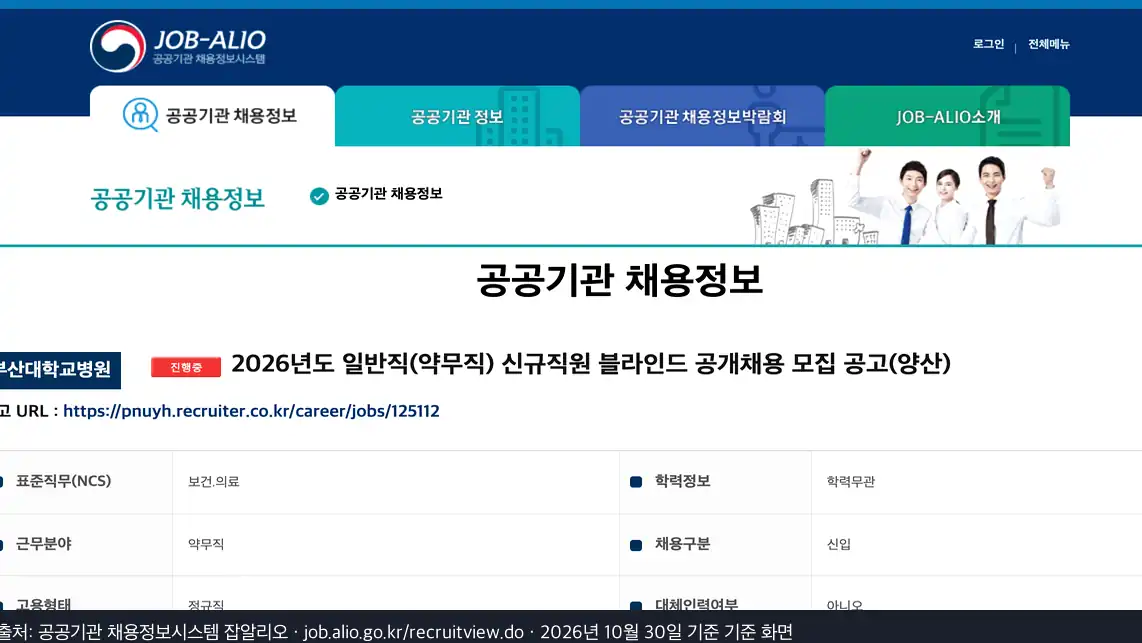Screen dimensions: 1142x643
Task: Click the 약무직 value cell
Action: pyautogui.click(x=395, y=545)
